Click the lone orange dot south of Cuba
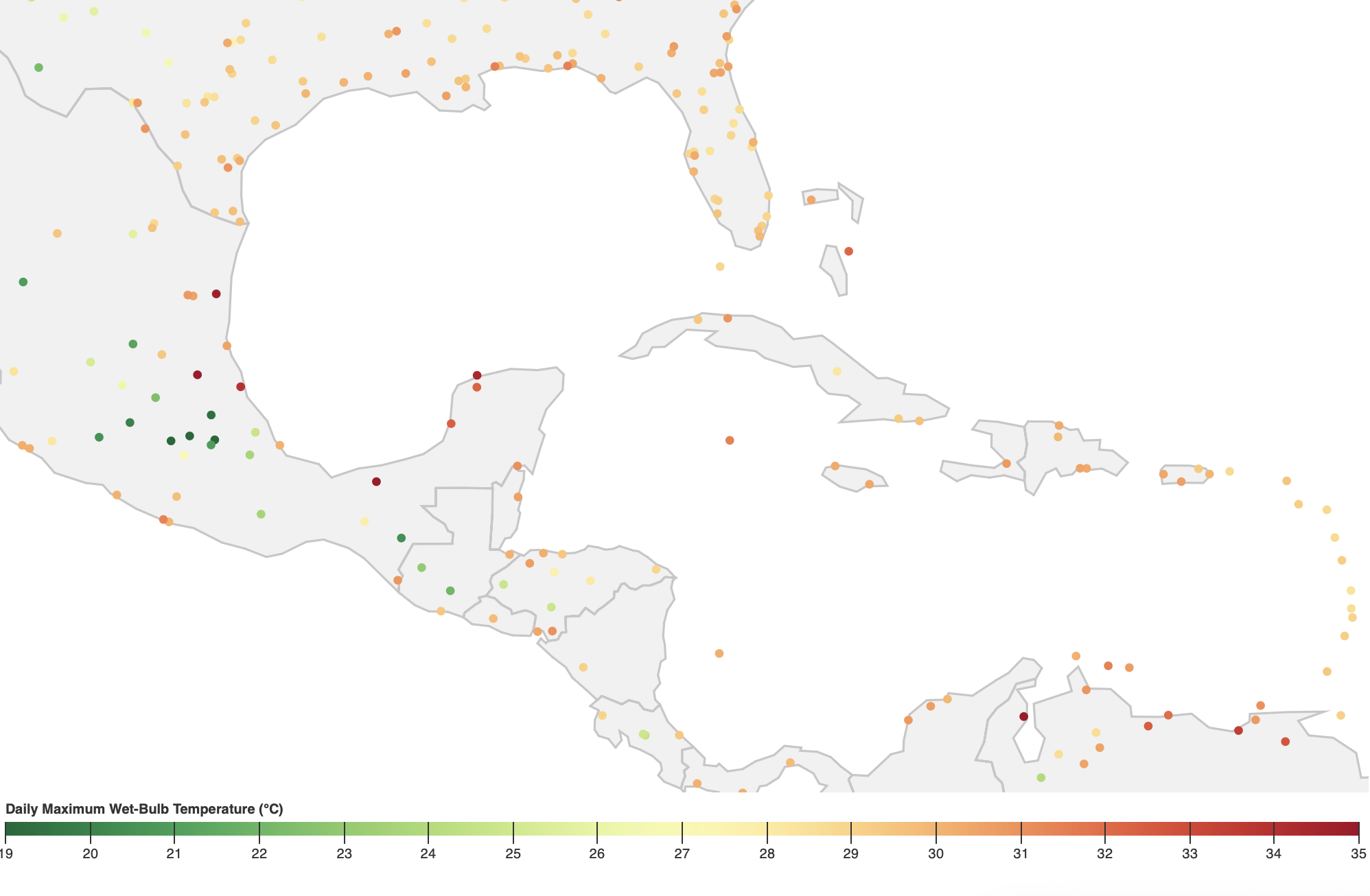 729,440
